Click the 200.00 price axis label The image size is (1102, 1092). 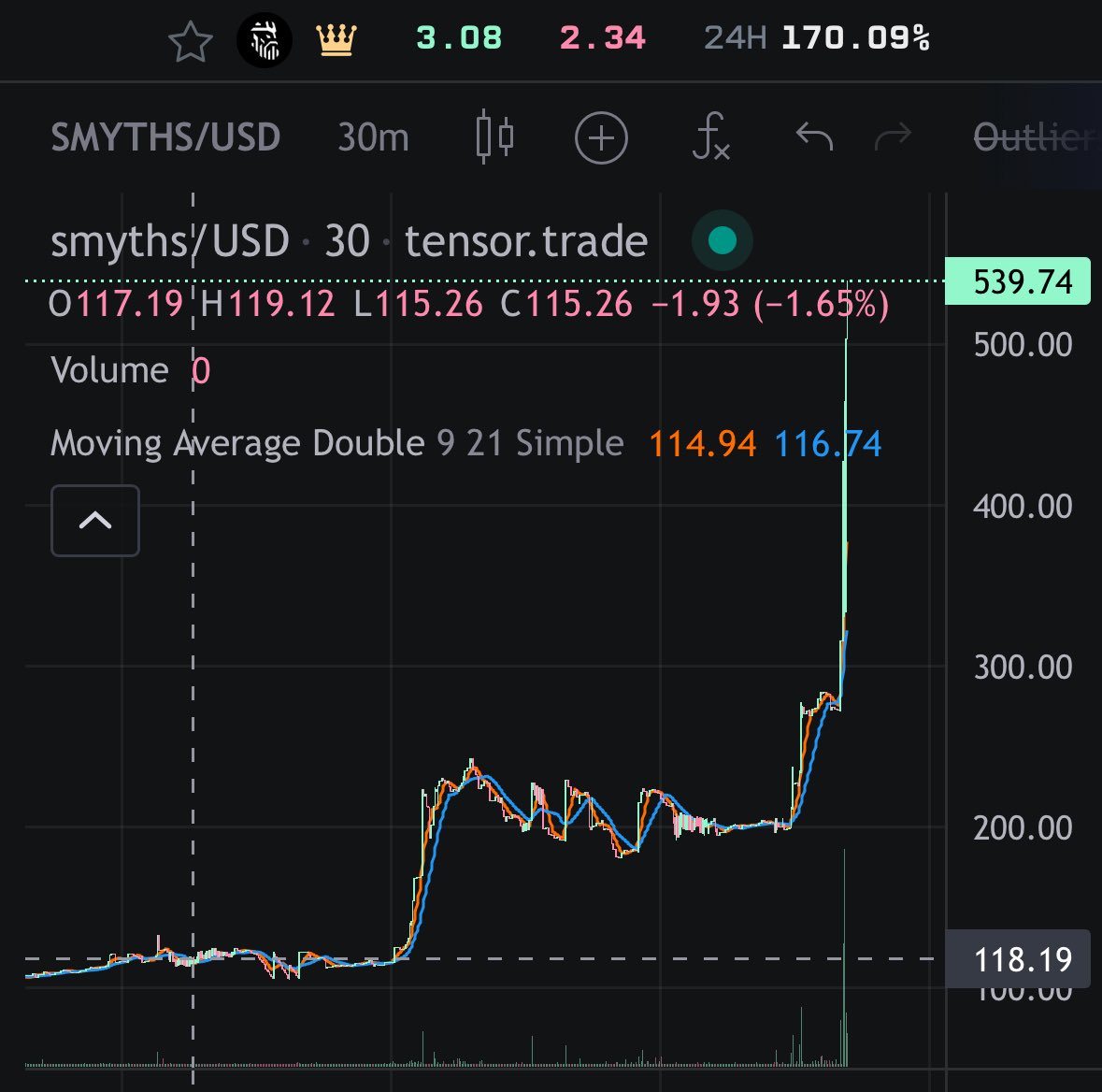coord(1023,827)
